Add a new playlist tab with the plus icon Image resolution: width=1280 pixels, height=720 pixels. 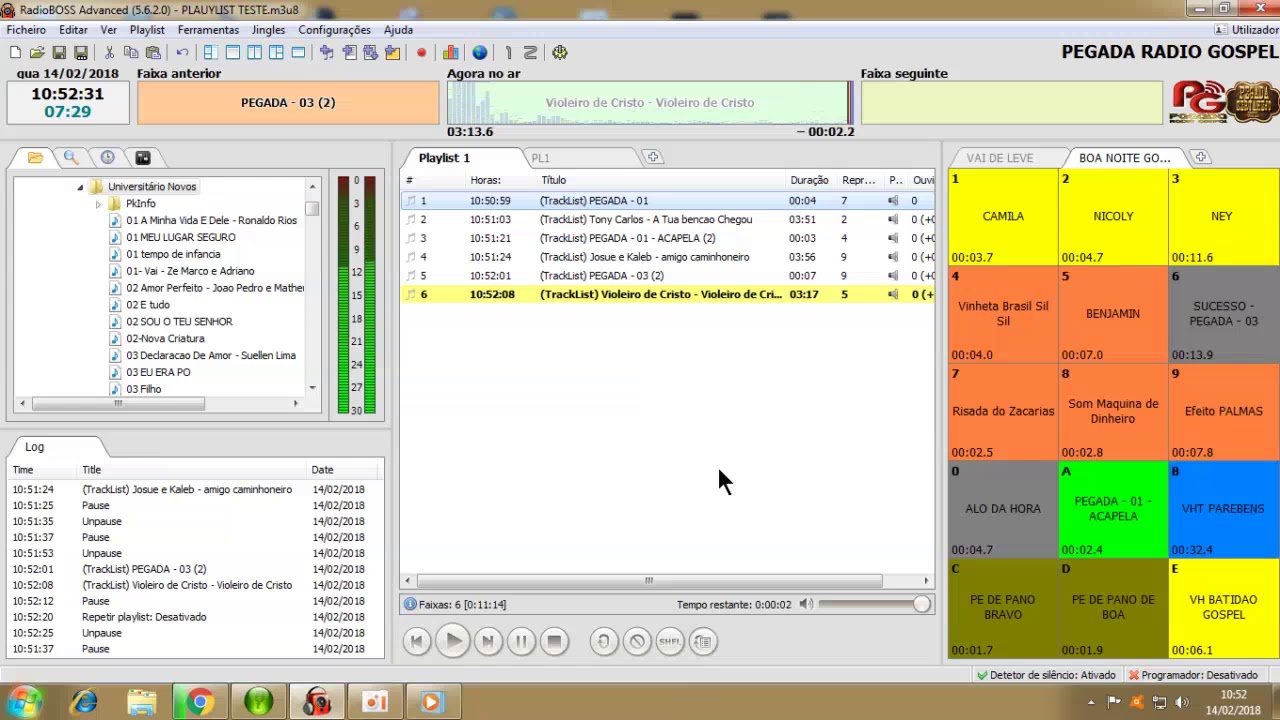[x=652, y=158]
